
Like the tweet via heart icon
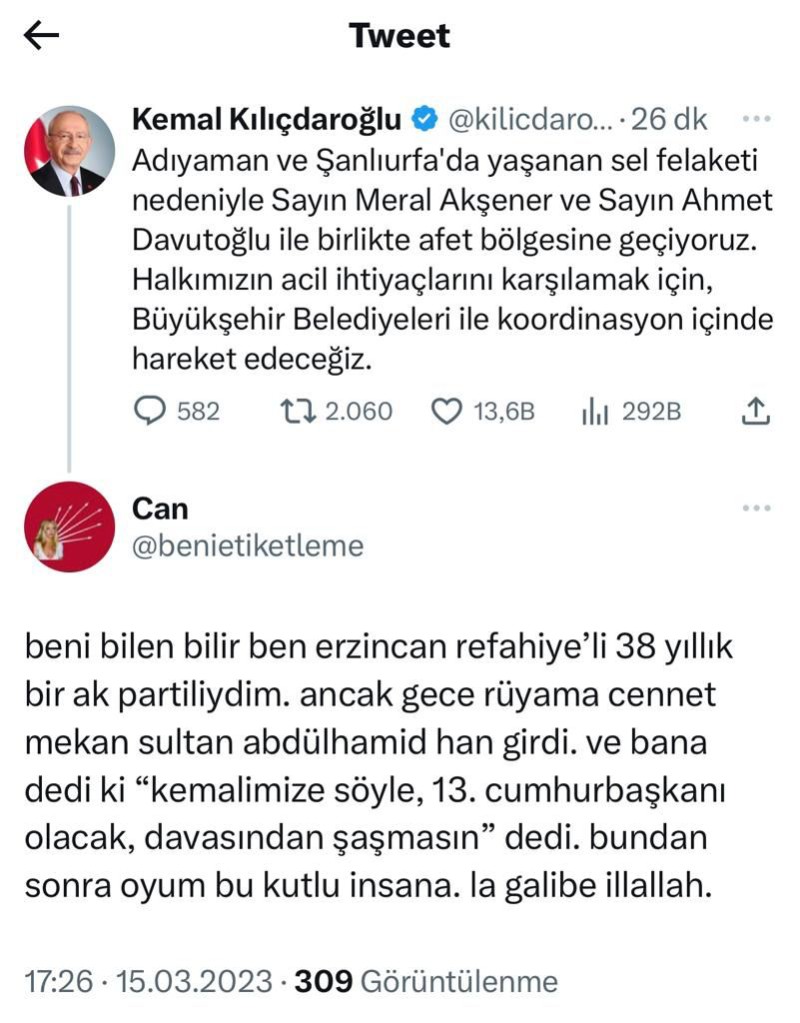click(x=446, y=411)
